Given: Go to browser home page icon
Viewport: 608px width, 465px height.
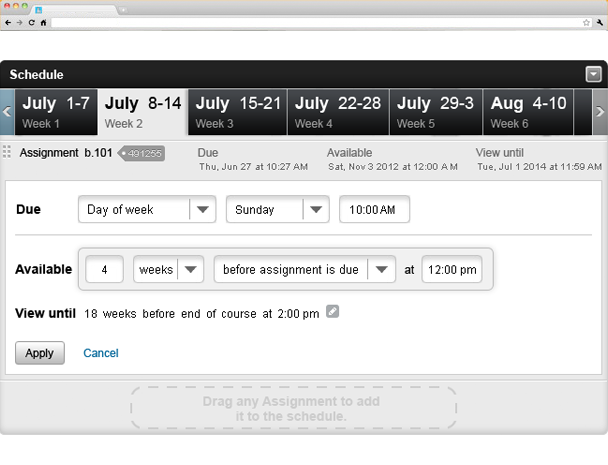Looking at the screenshot, I should click(x=43, y=21).
